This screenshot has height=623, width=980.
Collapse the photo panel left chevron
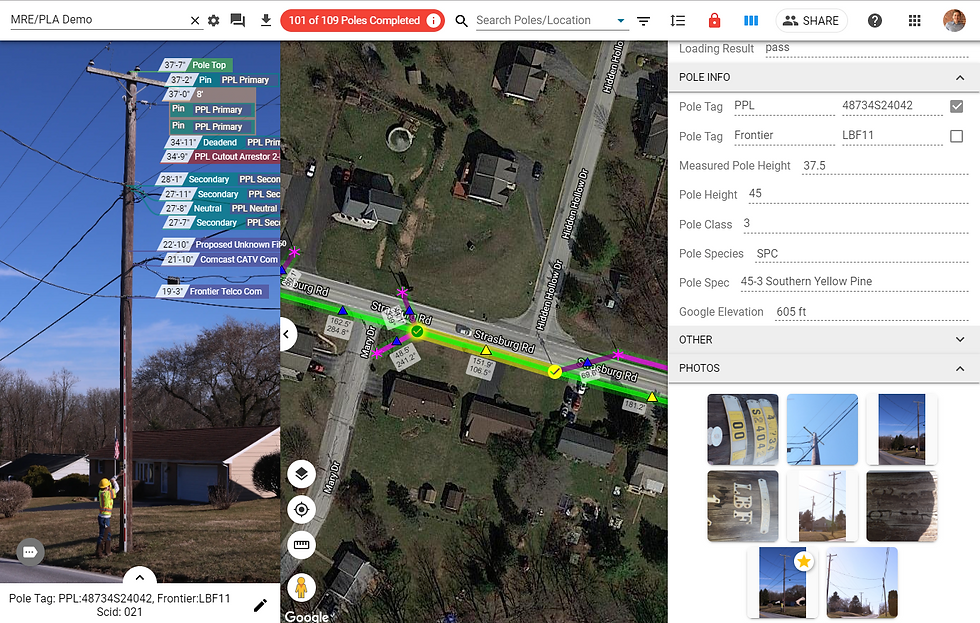click(286, 334)
